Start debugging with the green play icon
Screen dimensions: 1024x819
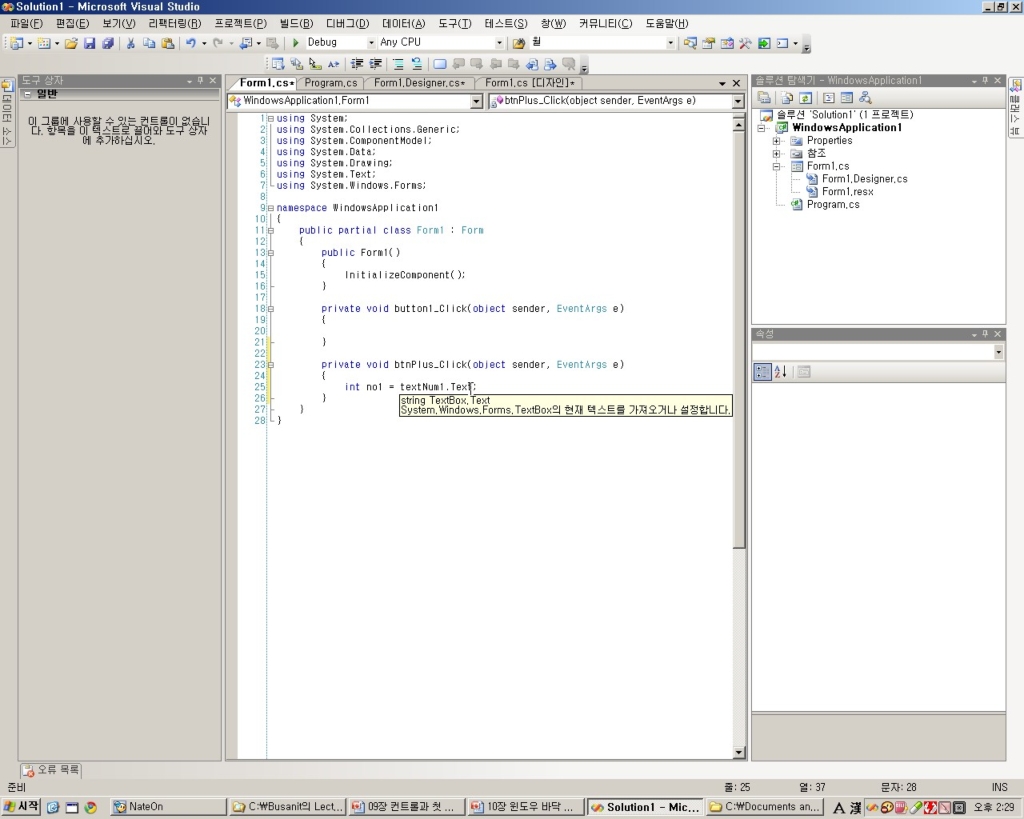(295, 42)
